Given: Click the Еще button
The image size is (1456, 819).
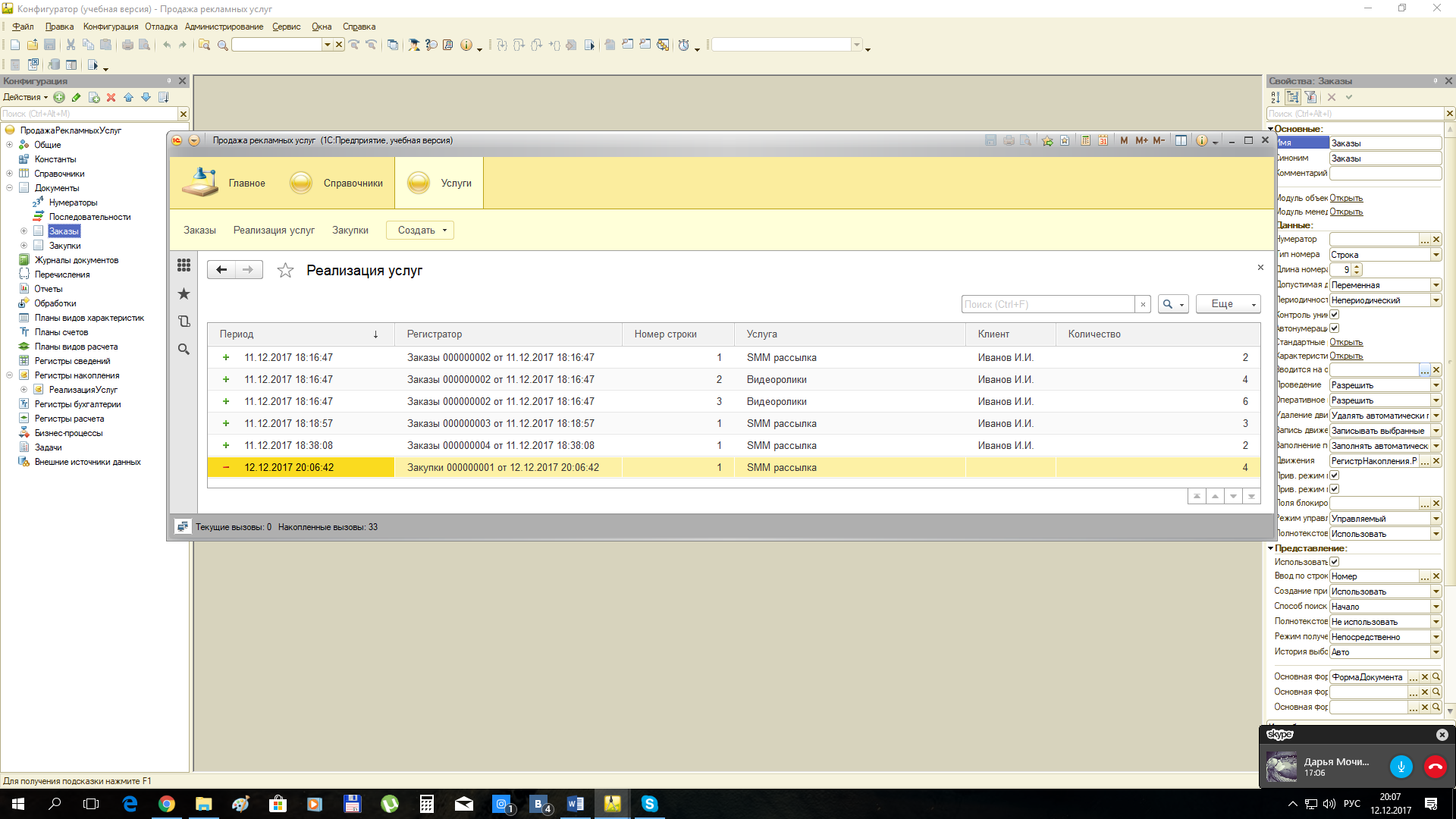Looking at the screenshot, I should 1228,304.
